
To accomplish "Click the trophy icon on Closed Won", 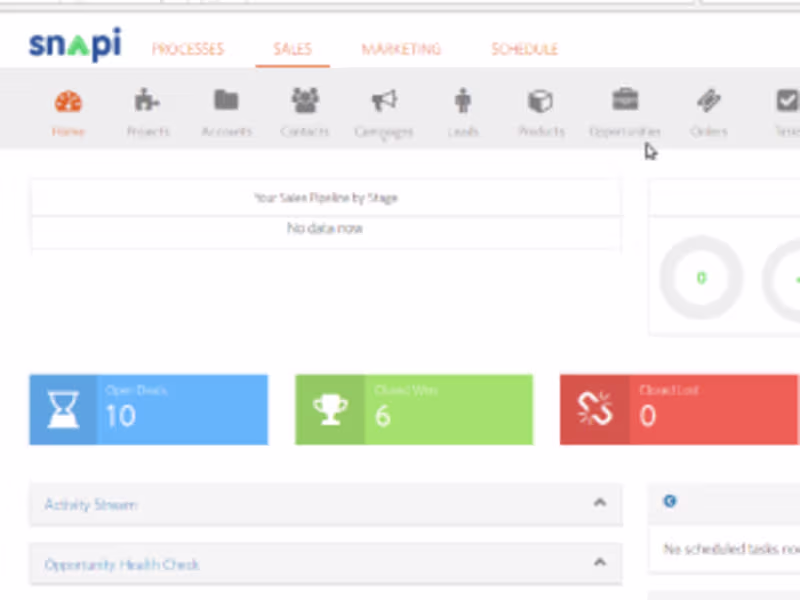I will 330,410.
